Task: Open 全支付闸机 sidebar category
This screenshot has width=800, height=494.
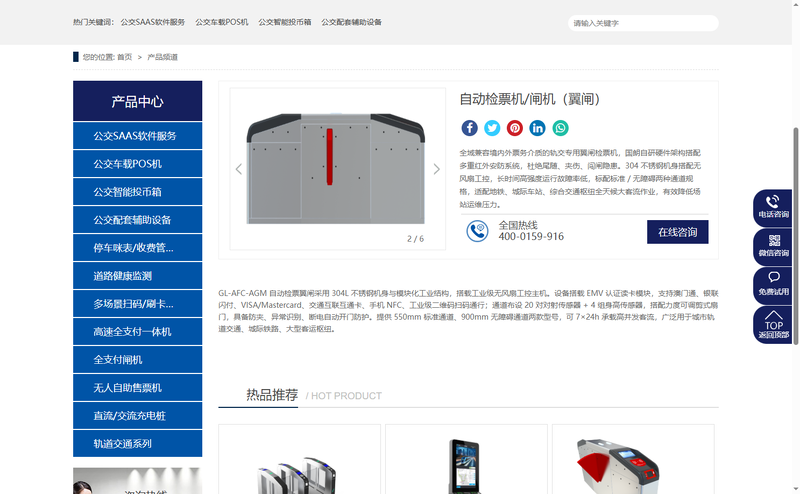Action: 137,360
